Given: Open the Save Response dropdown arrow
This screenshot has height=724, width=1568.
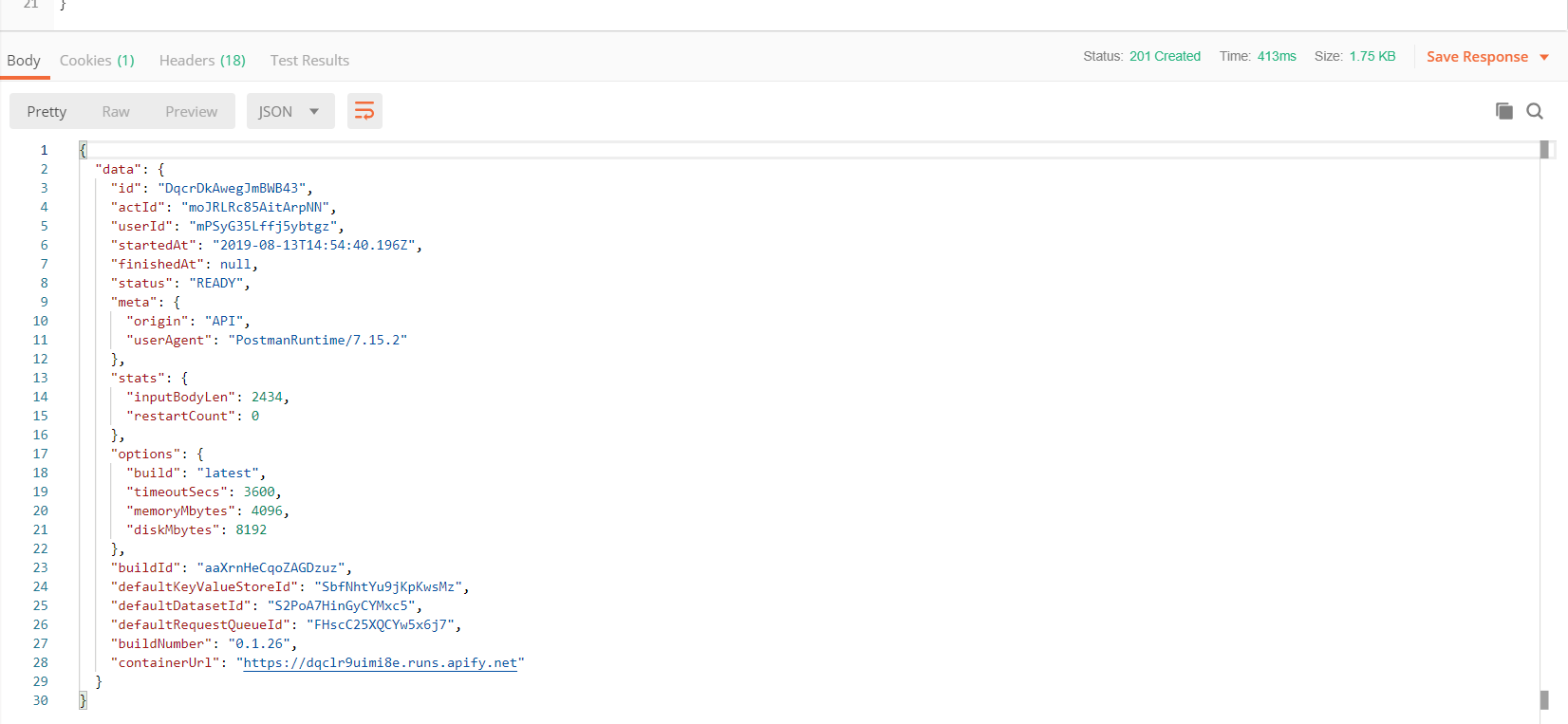Looking at the screenshot, I should 1544,57.
